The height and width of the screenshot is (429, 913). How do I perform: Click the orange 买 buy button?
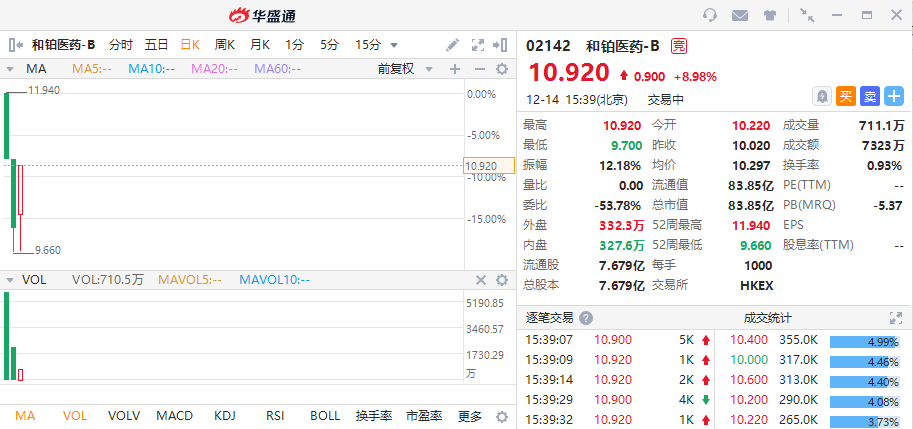tap(846, 96)
